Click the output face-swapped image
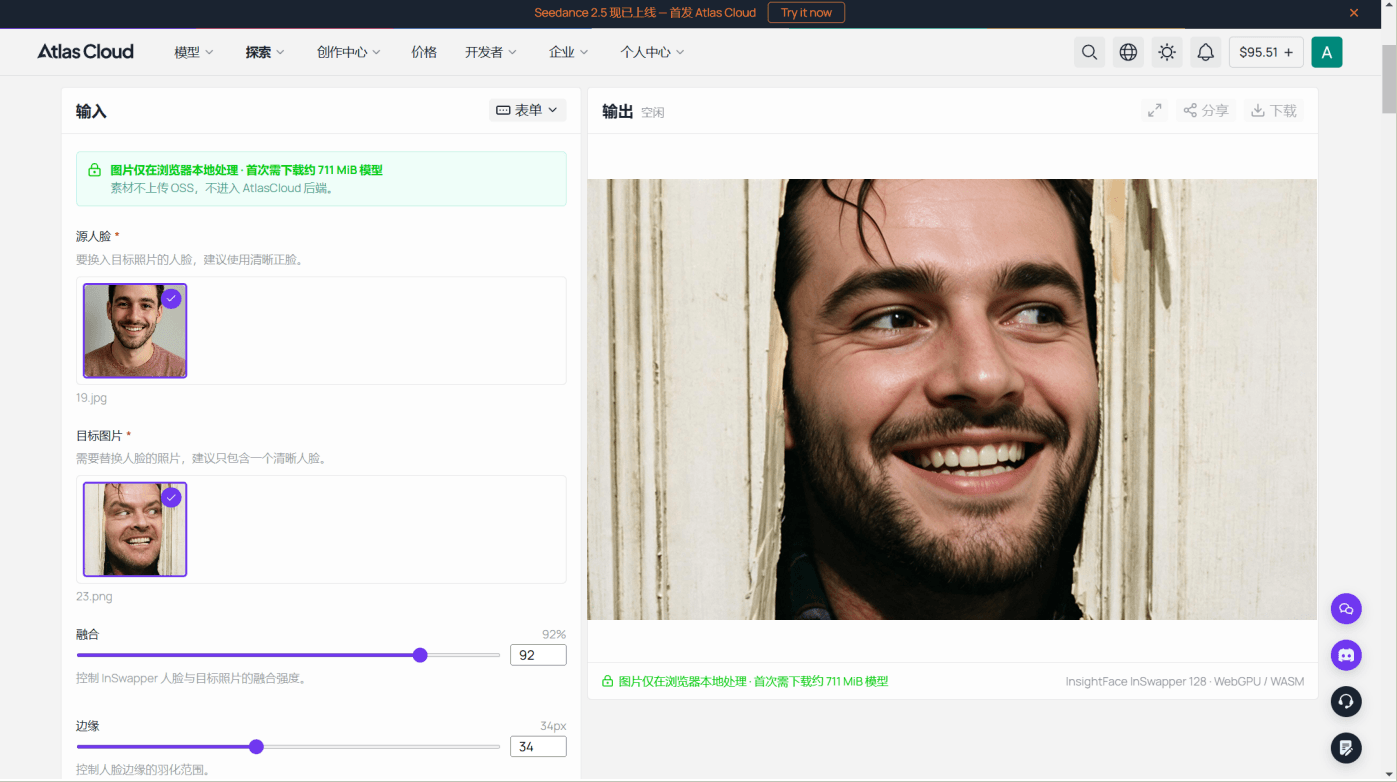This screenshot has height=782, width=1397. click(952, 399)
